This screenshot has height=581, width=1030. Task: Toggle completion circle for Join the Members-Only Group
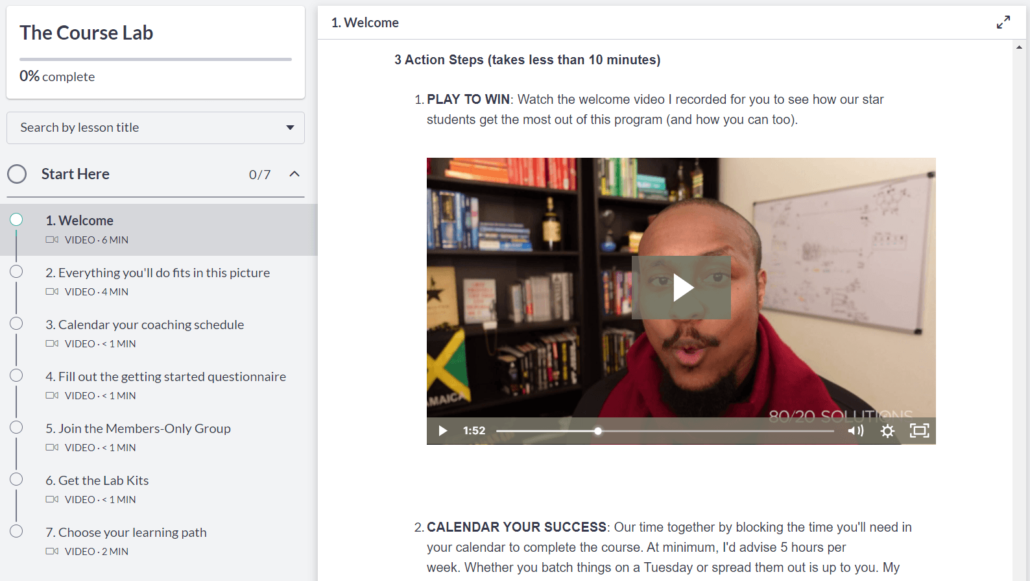point(16,427)
